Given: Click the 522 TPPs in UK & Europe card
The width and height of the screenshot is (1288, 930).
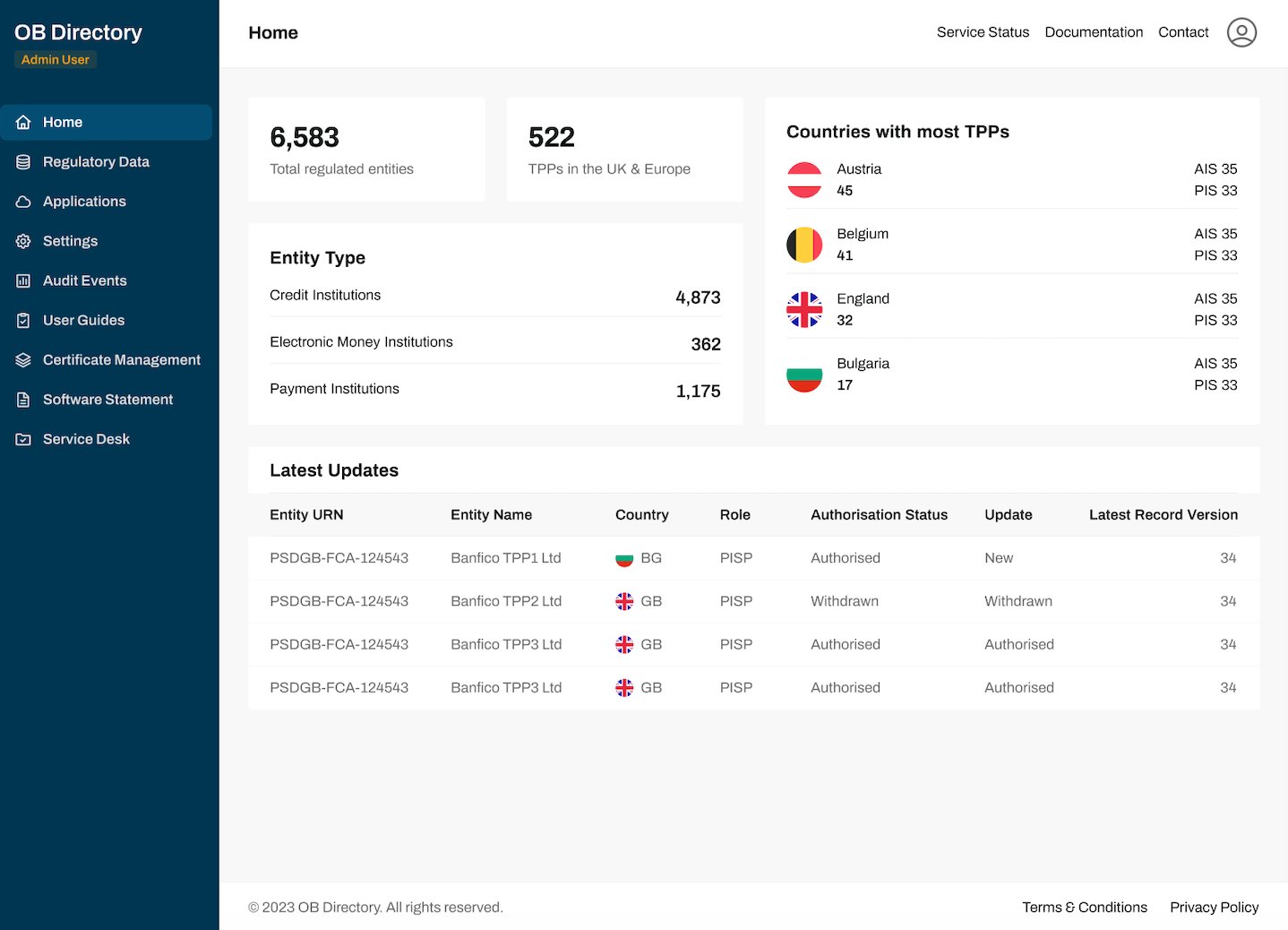Looking at the screenshot, I should click(x=624, y=150).
